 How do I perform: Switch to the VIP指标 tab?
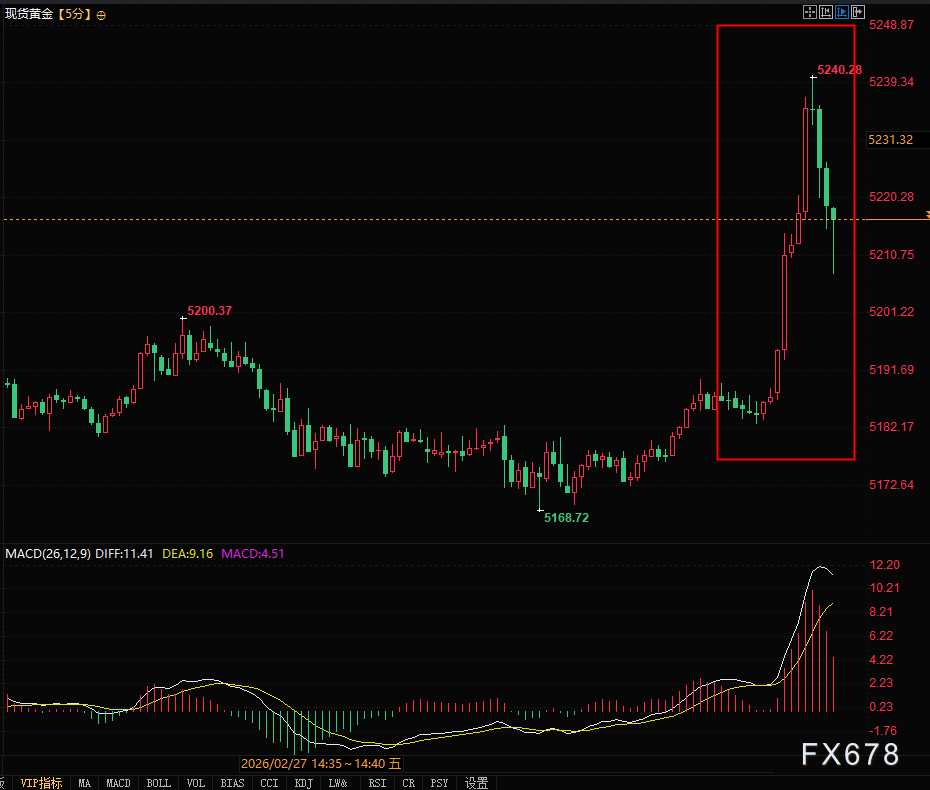[x=41, y=782]
